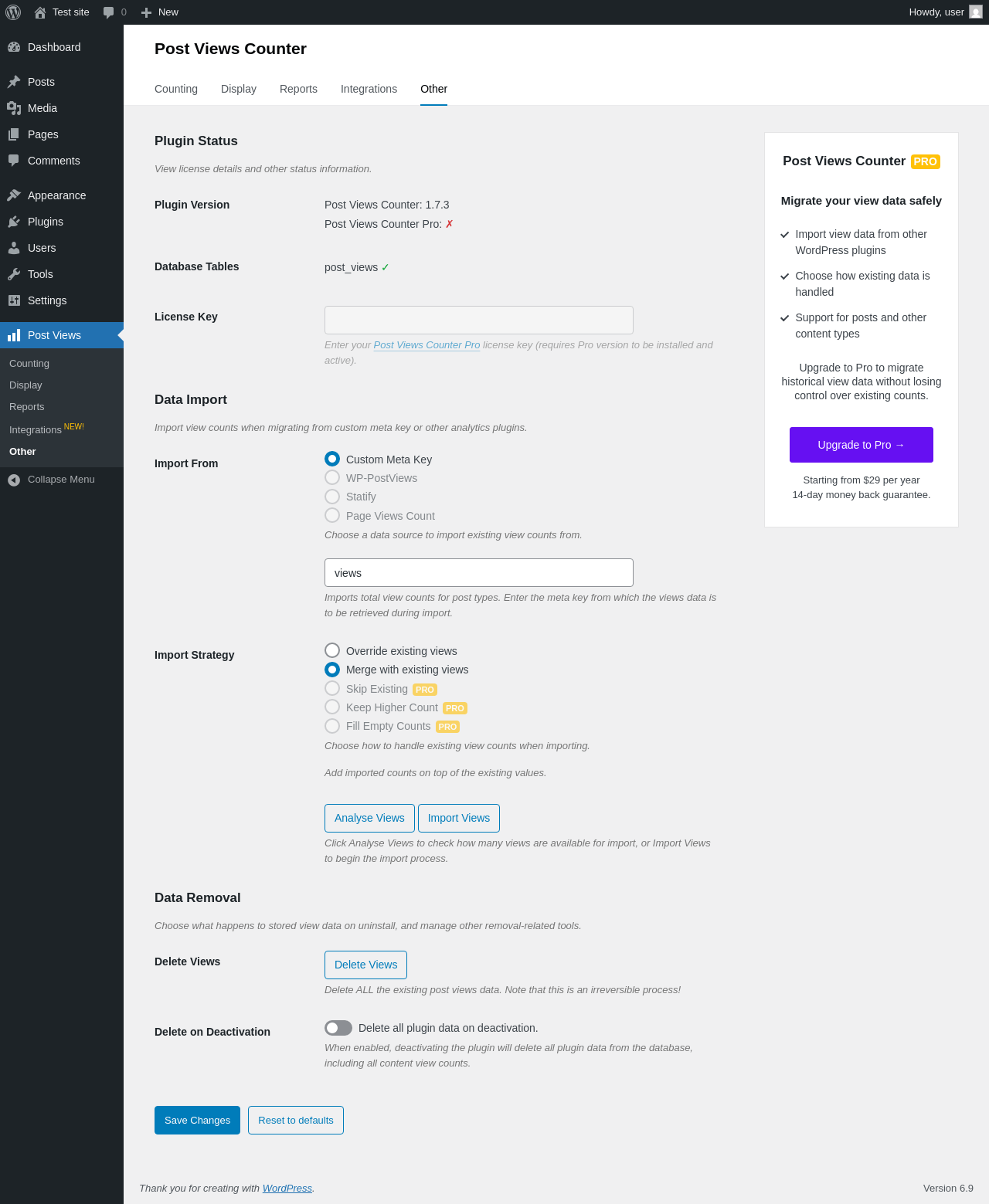
Task: Open Dashboard via its gauge icon
Action: (14, 47)
